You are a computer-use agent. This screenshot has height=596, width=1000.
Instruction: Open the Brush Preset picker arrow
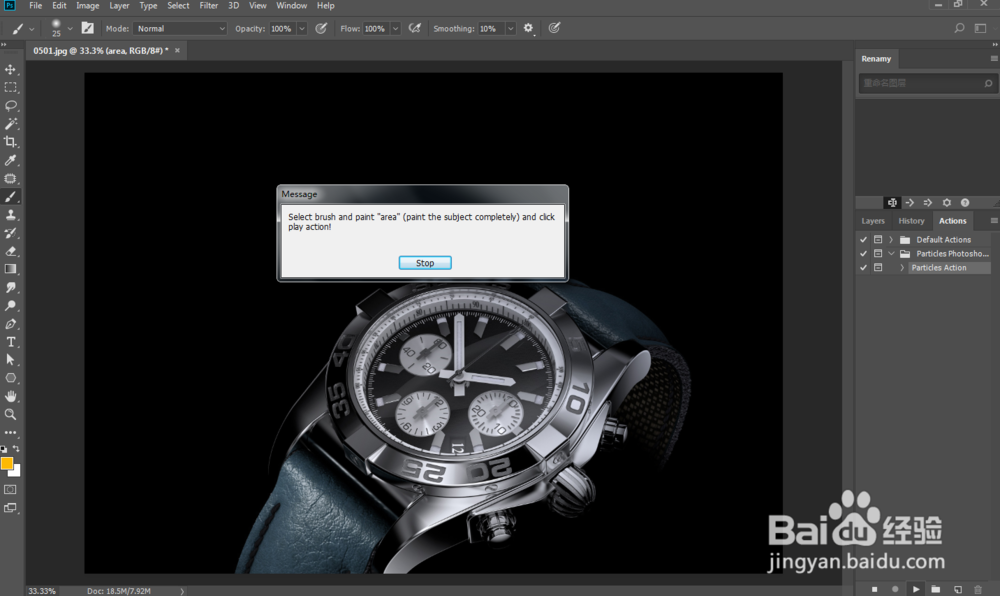tap(70, 29)
